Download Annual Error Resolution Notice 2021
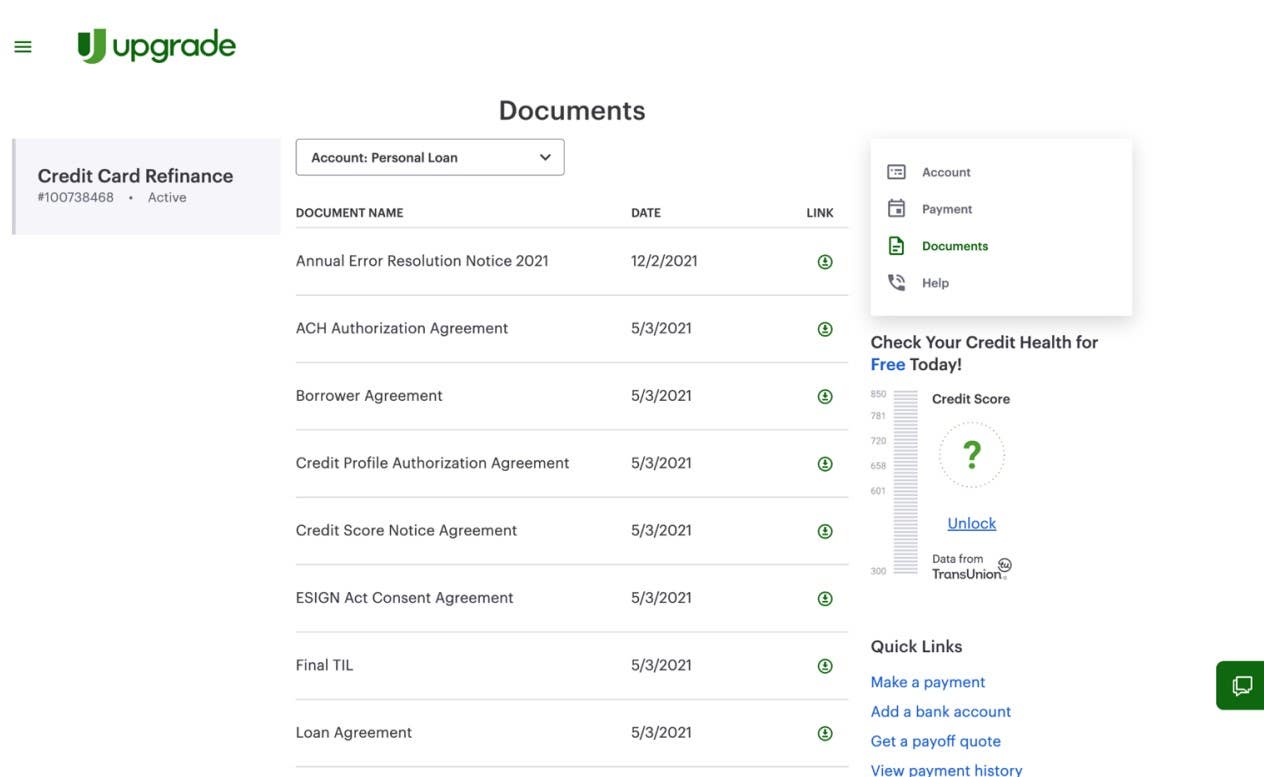The height and width of the screenshot is (777, 1264). [x=825, y=262]
